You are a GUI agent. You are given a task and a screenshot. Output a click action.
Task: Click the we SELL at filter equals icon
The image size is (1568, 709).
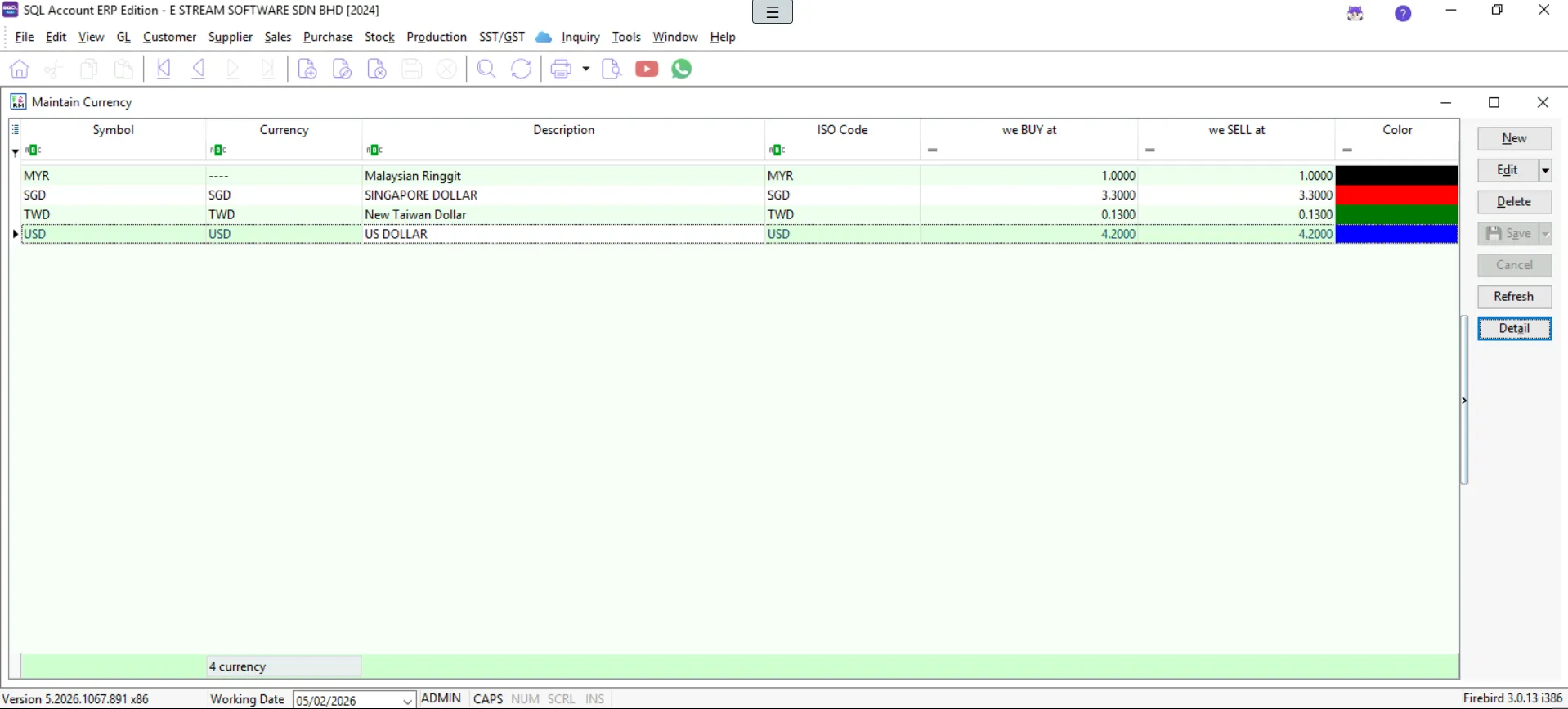1150,150
